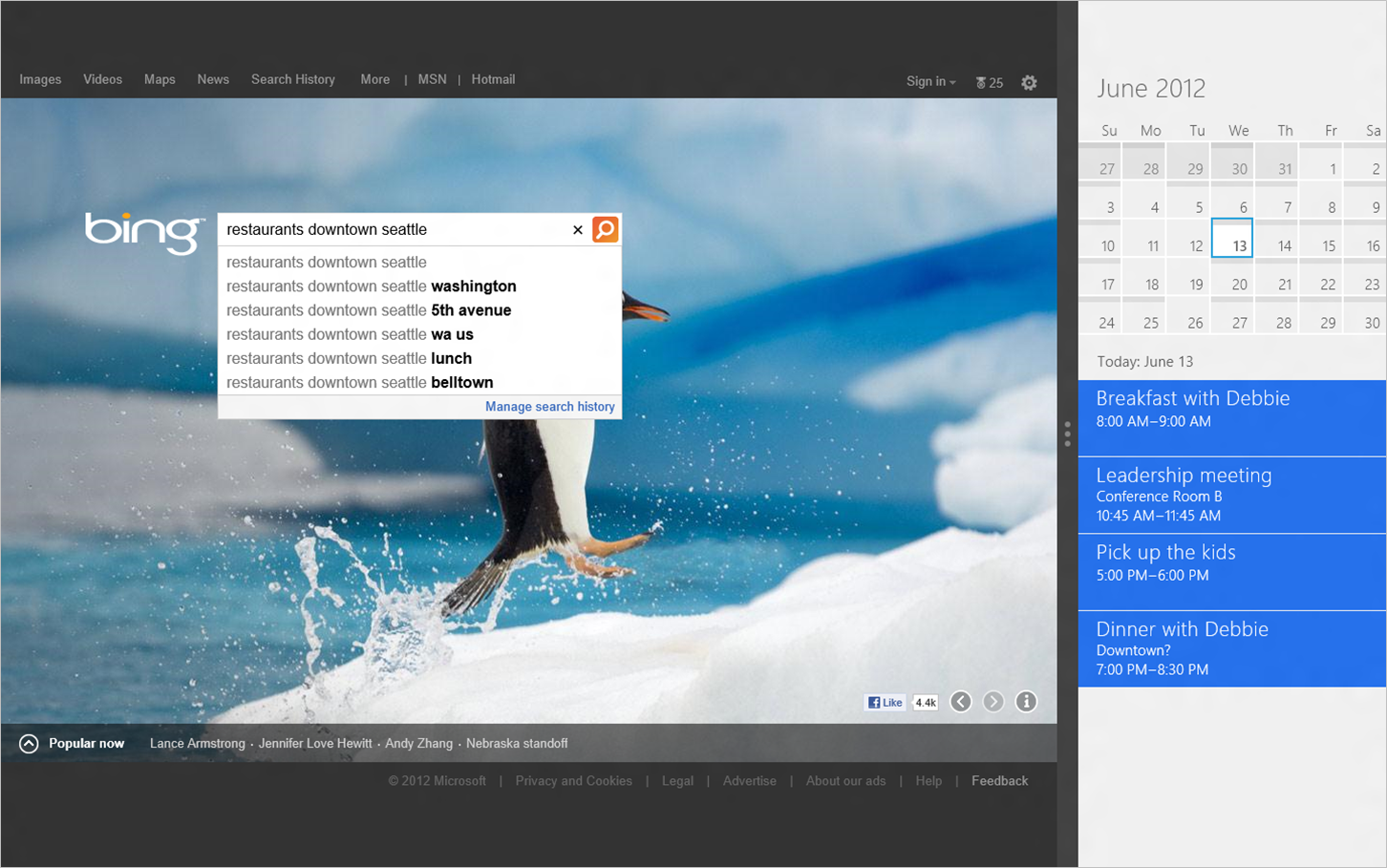The image size is (1387, 868).
Task: Go to the MSN link
Action: pyautogui.click(x=432, y=79)
